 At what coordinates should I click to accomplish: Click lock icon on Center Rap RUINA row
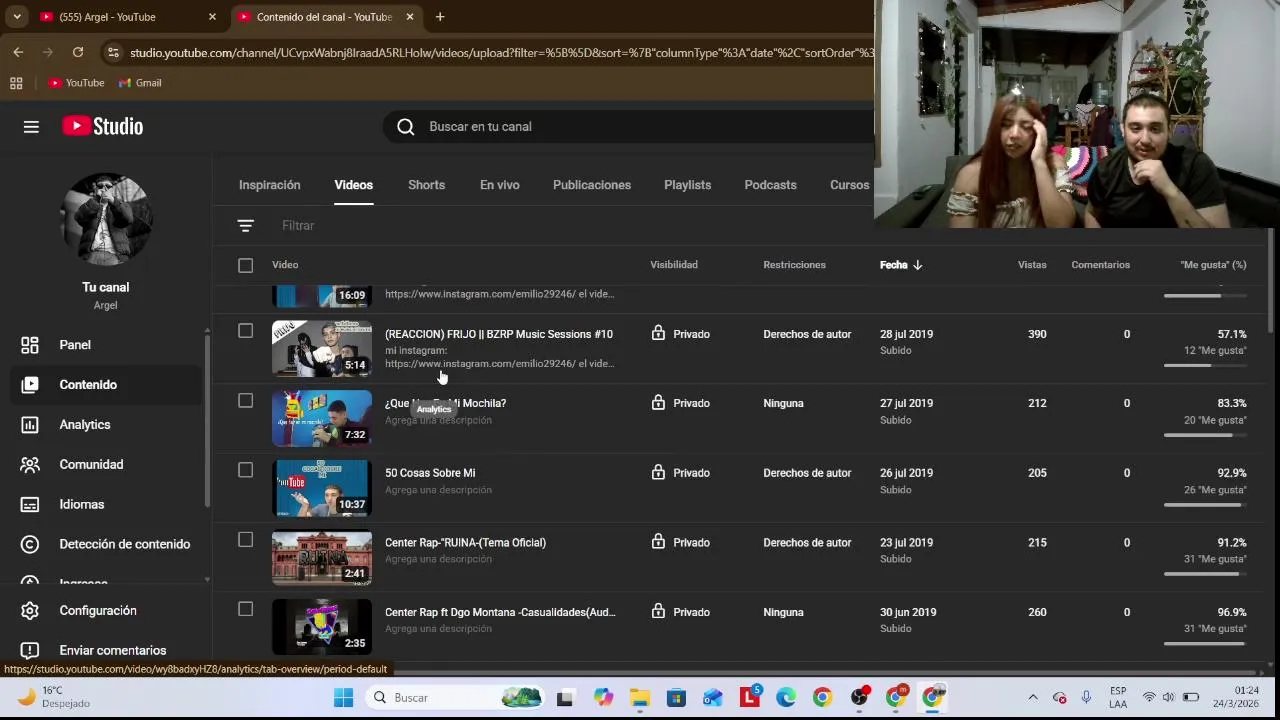[658, 541]
